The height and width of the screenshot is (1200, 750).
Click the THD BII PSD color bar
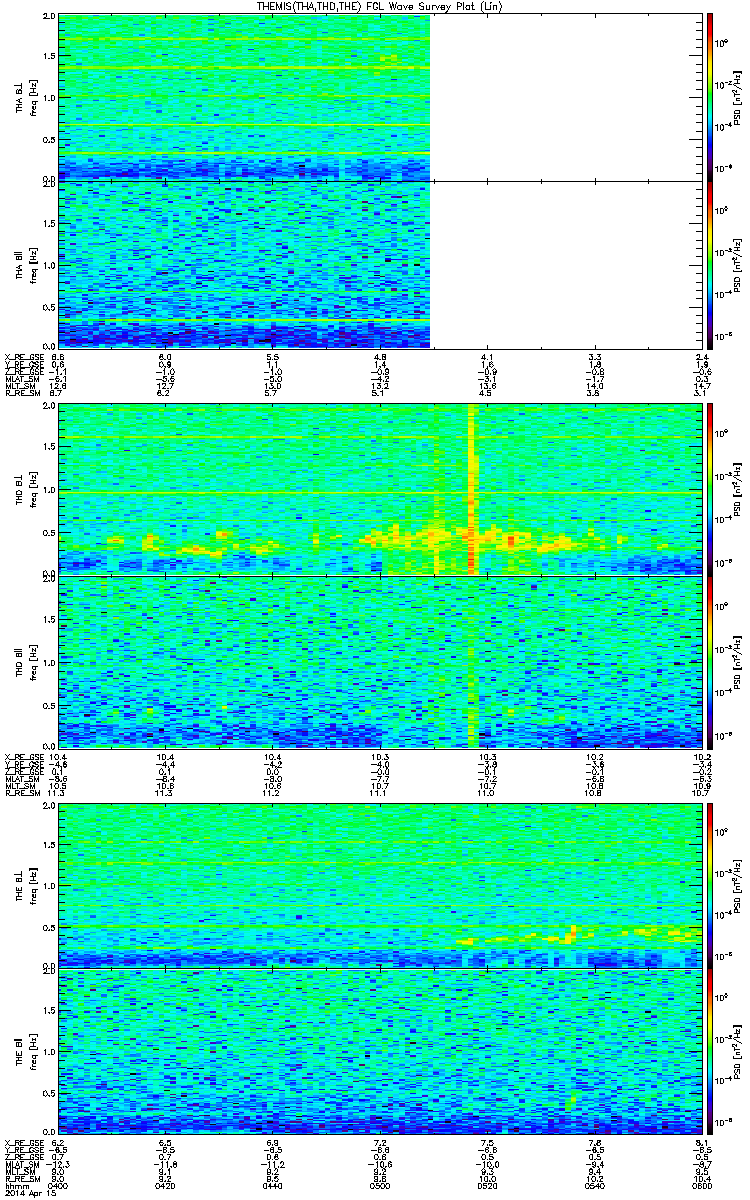tap(709, 661)
